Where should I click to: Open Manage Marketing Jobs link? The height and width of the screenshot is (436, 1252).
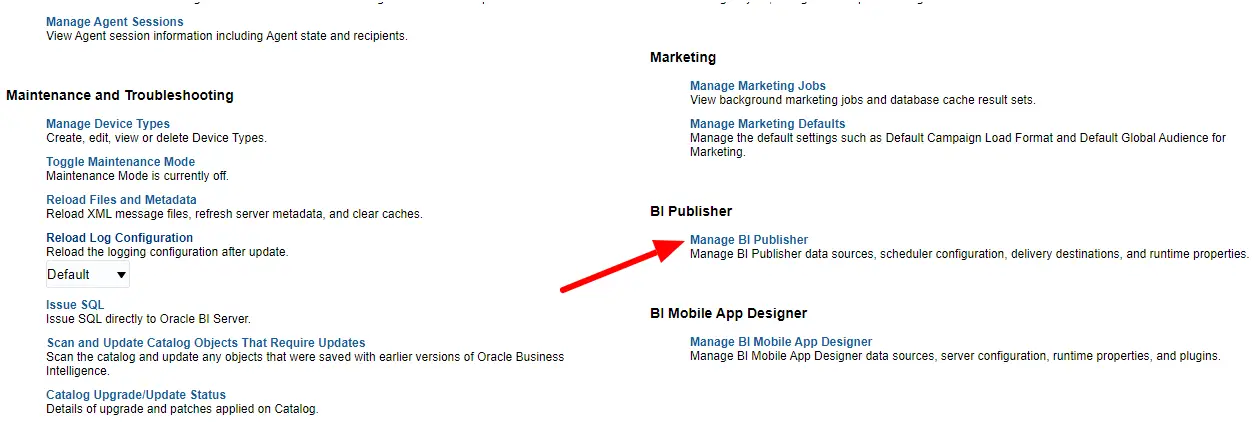[x=758, y=86]
